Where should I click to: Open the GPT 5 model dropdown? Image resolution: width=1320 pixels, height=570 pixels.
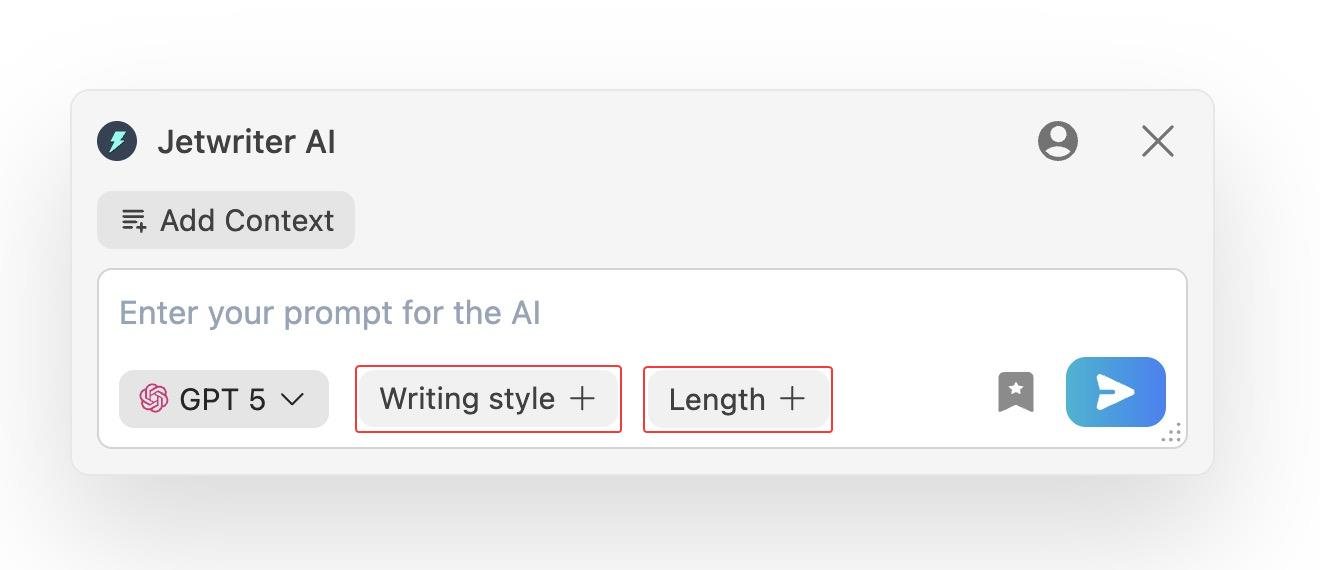(223, 399)
